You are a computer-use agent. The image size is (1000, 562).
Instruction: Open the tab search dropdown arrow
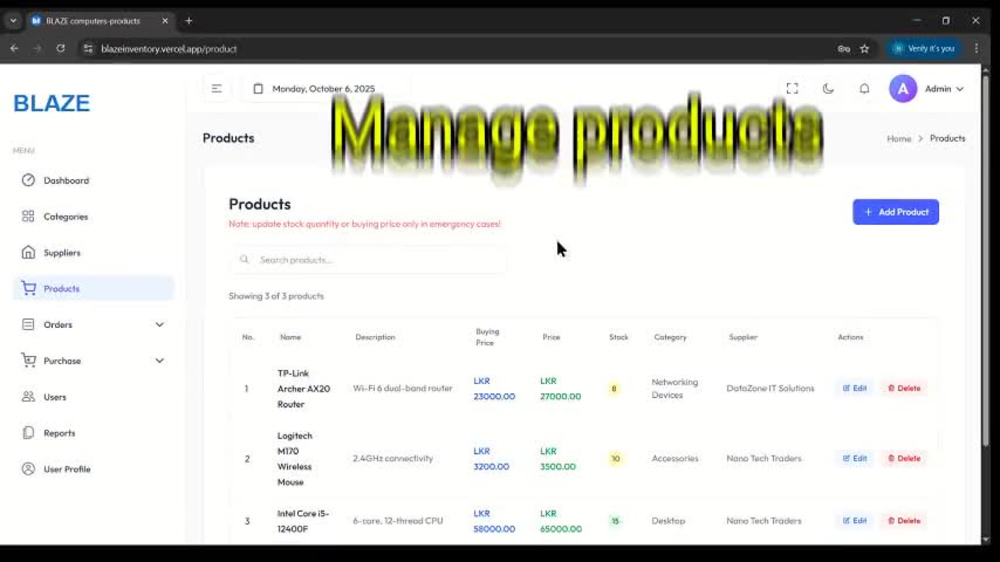tap(13, 21)
